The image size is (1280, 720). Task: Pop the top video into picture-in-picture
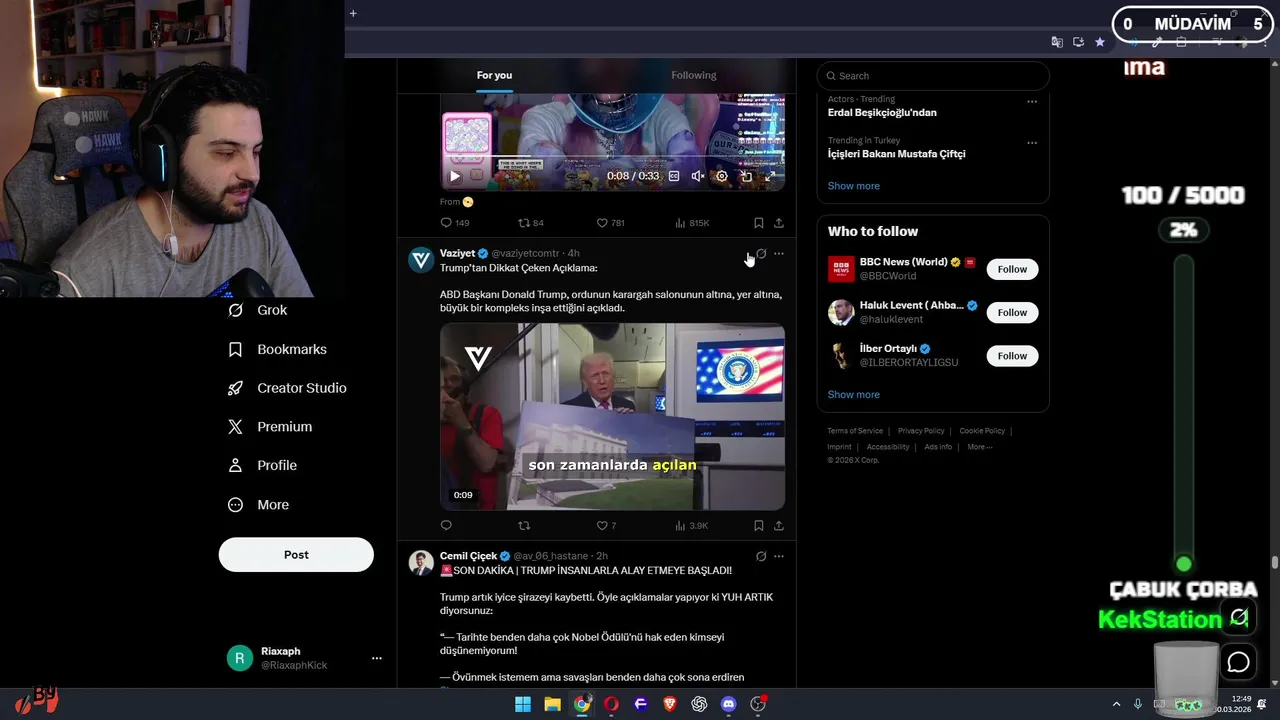coord(746,176)
